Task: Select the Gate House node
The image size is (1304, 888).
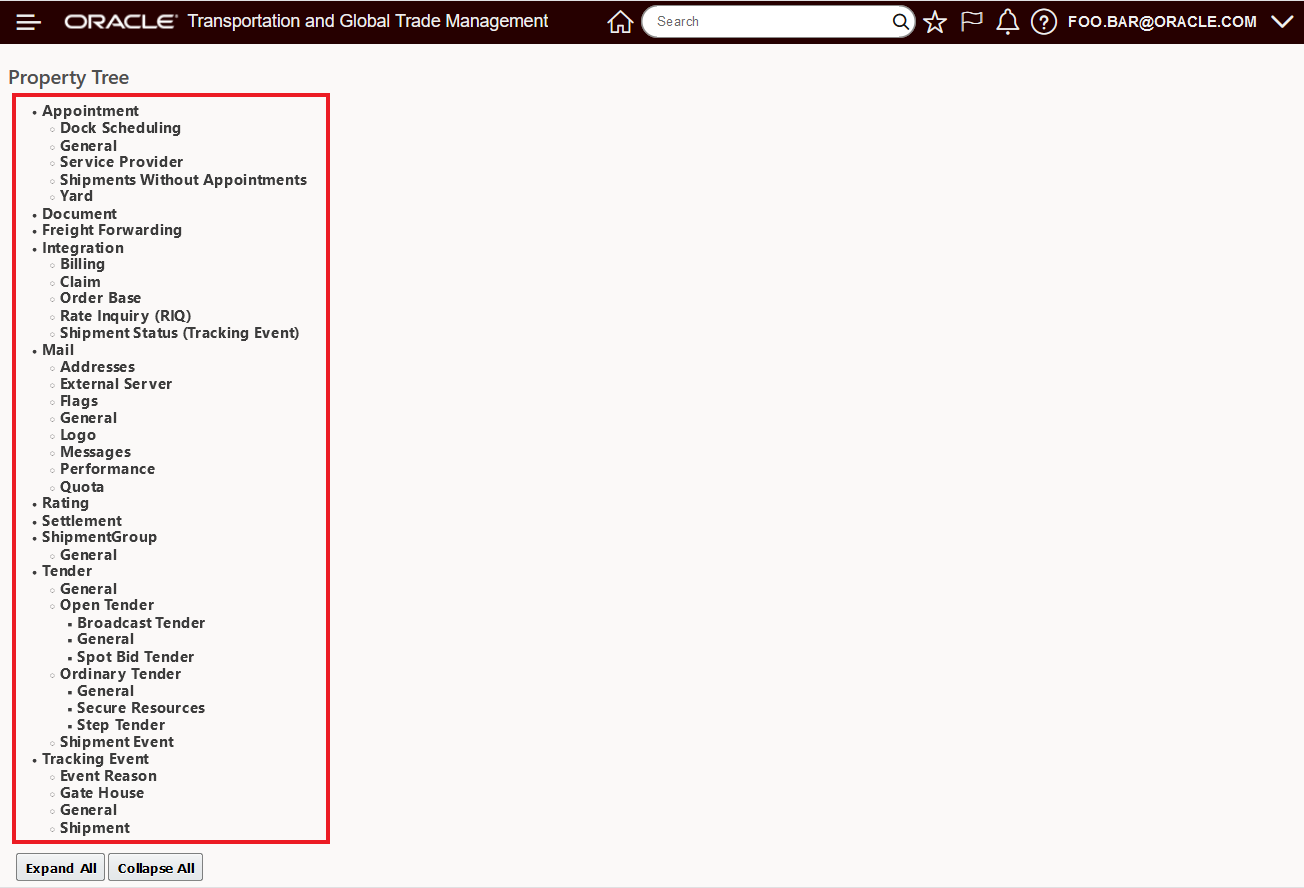Action: (x=102, y=793)
